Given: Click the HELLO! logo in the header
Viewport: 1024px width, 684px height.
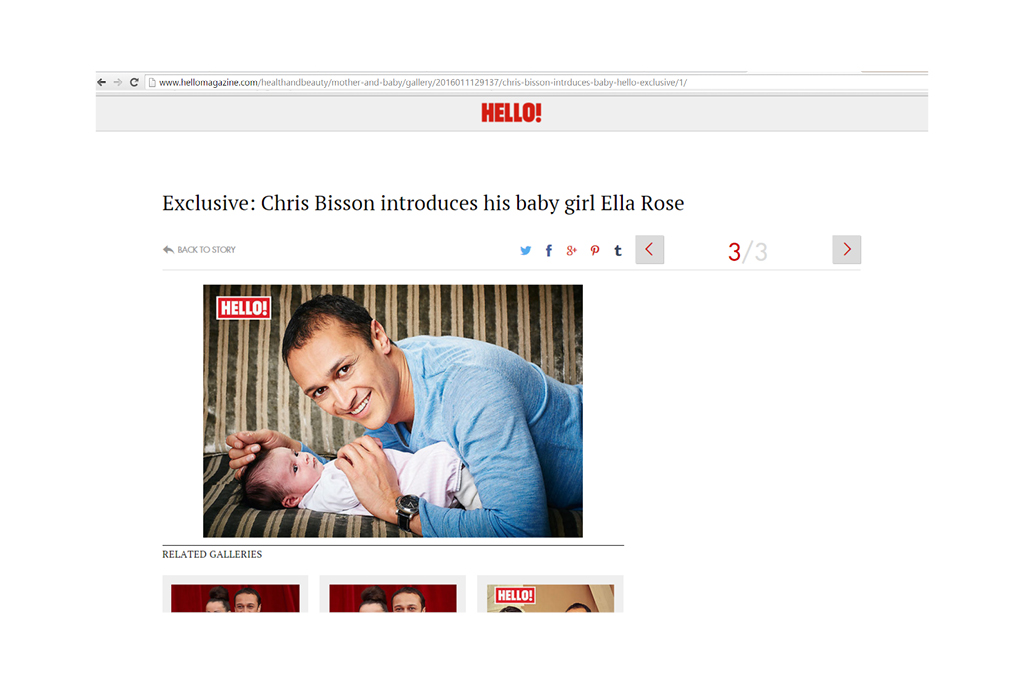Looking at the screenshot, I should (x=511, y=113).
